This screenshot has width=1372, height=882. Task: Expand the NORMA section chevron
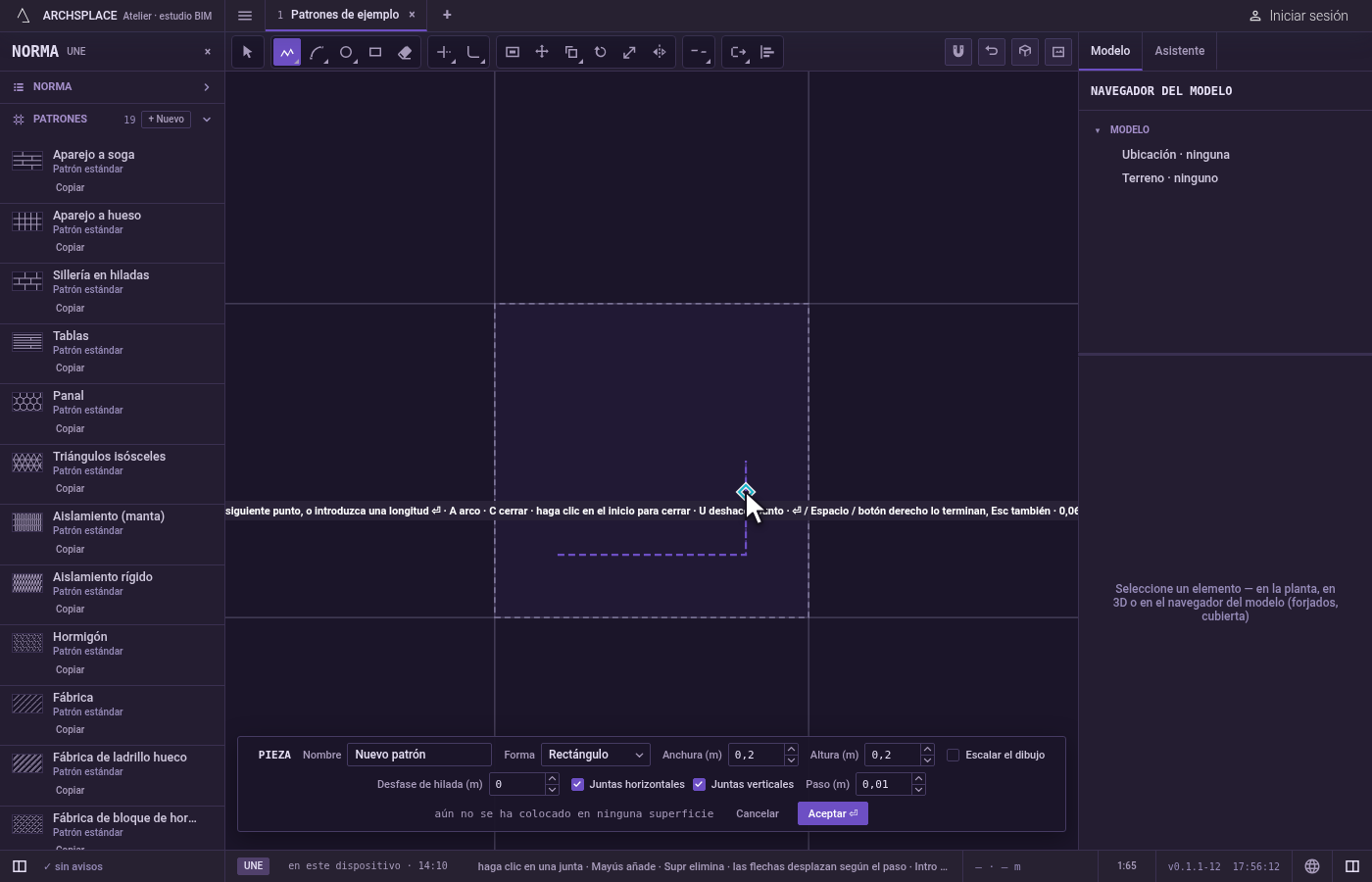click(x=207, y=87)
